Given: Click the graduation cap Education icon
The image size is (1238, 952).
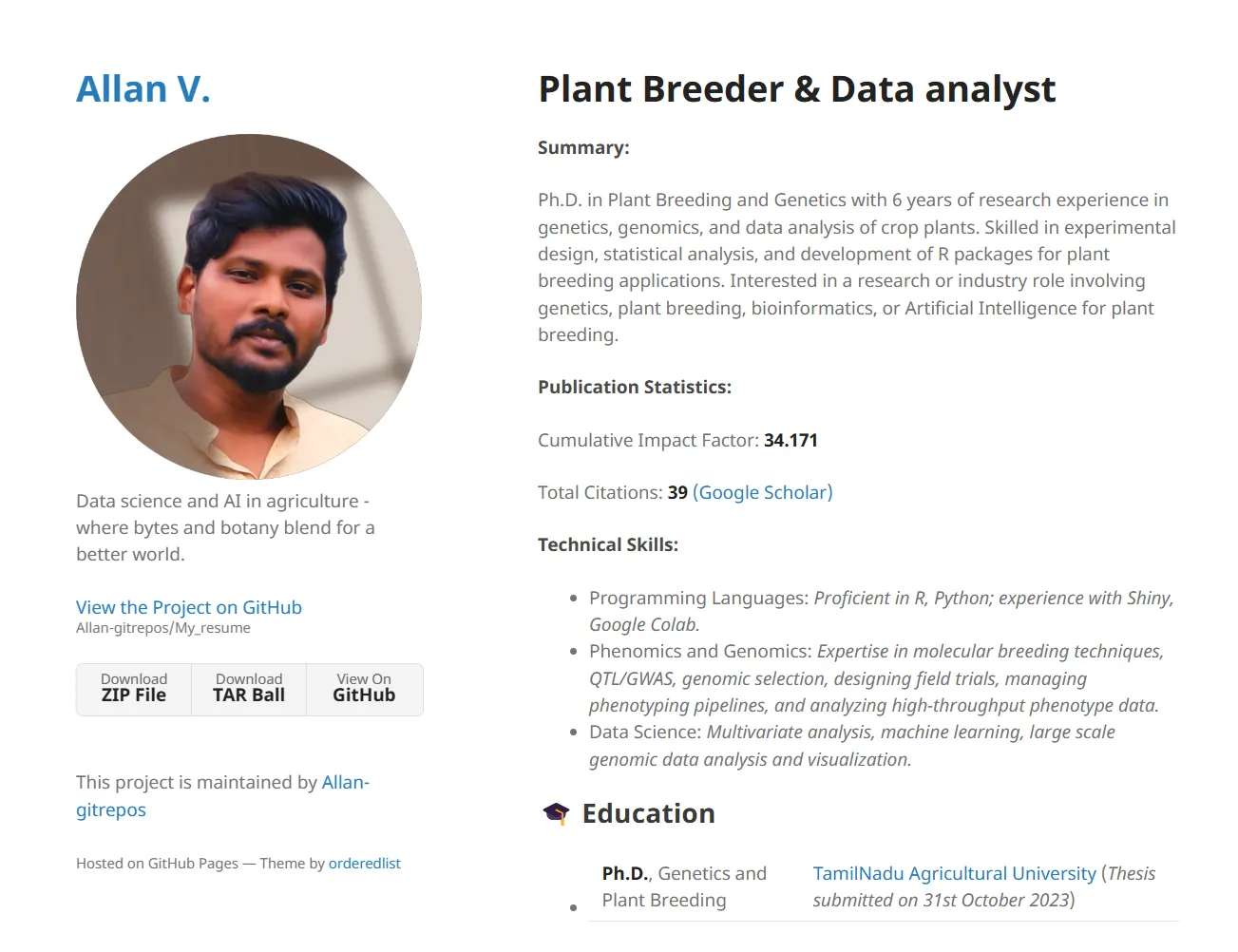Looking at the screenshot, I should (556, 811).
